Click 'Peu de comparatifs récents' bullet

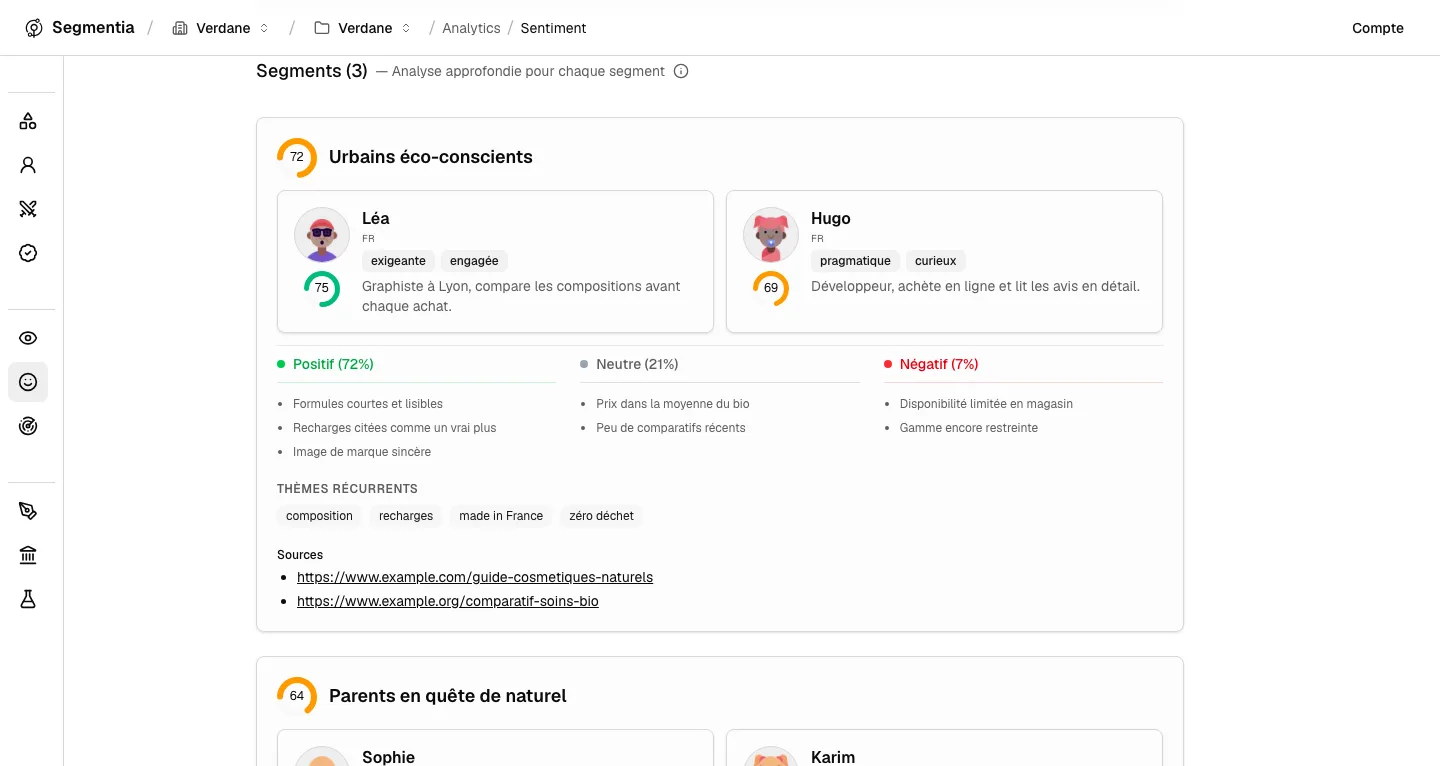[x=671, y=428]
